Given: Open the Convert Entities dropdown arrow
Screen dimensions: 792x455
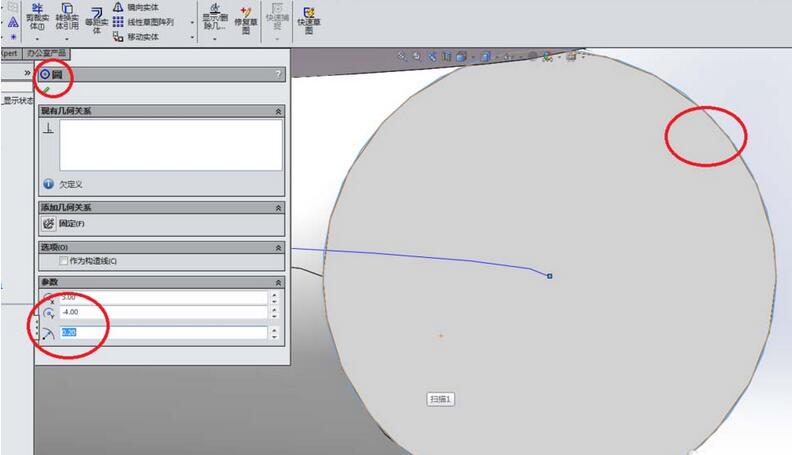Looking at the screenshot, I should 67,38.
